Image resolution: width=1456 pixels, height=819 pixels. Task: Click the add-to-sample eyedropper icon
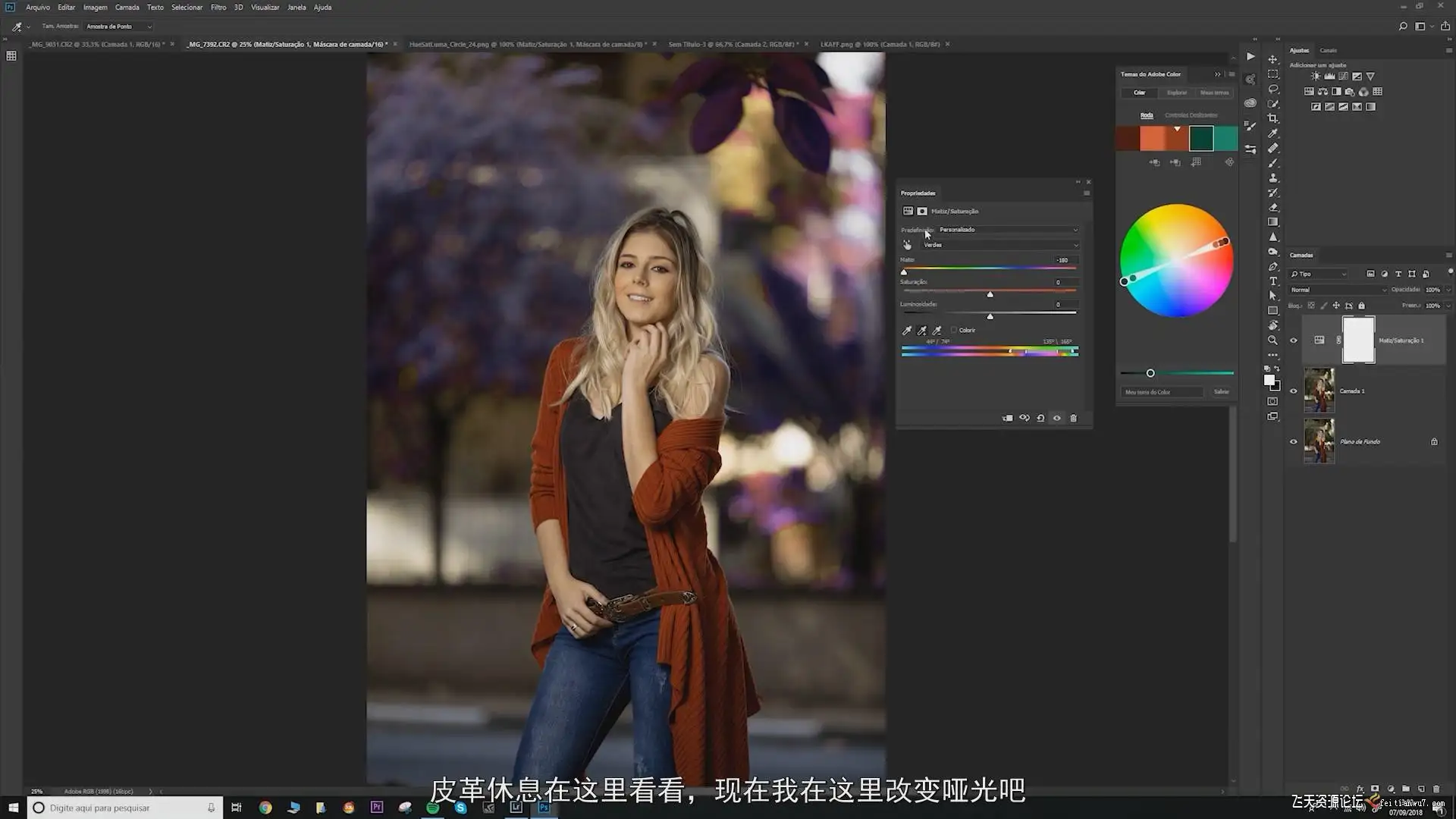(922, 331)
